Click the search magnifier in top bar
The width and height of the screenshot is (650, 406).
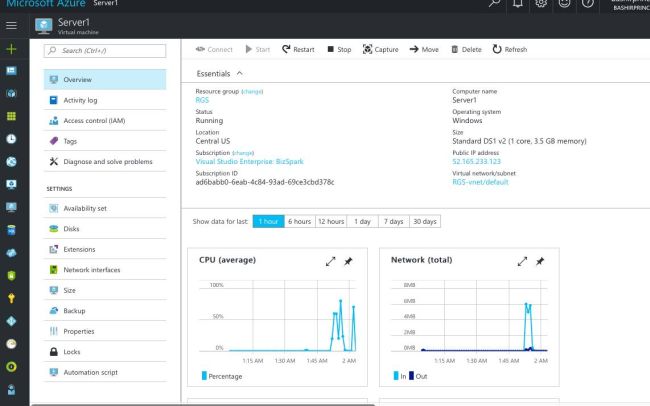(x=494, y=3)
